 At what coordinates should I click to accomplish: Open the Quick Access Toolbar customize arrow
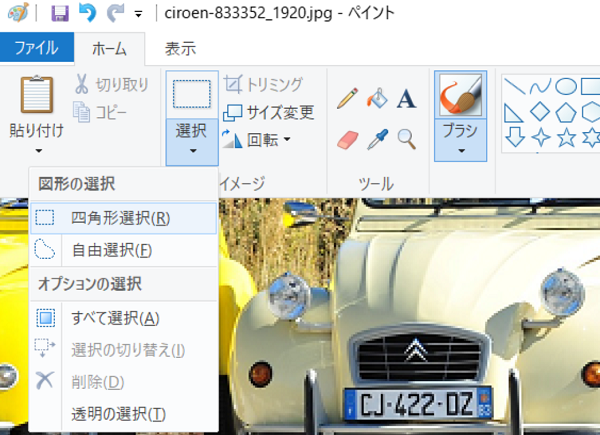coord(138,15)
